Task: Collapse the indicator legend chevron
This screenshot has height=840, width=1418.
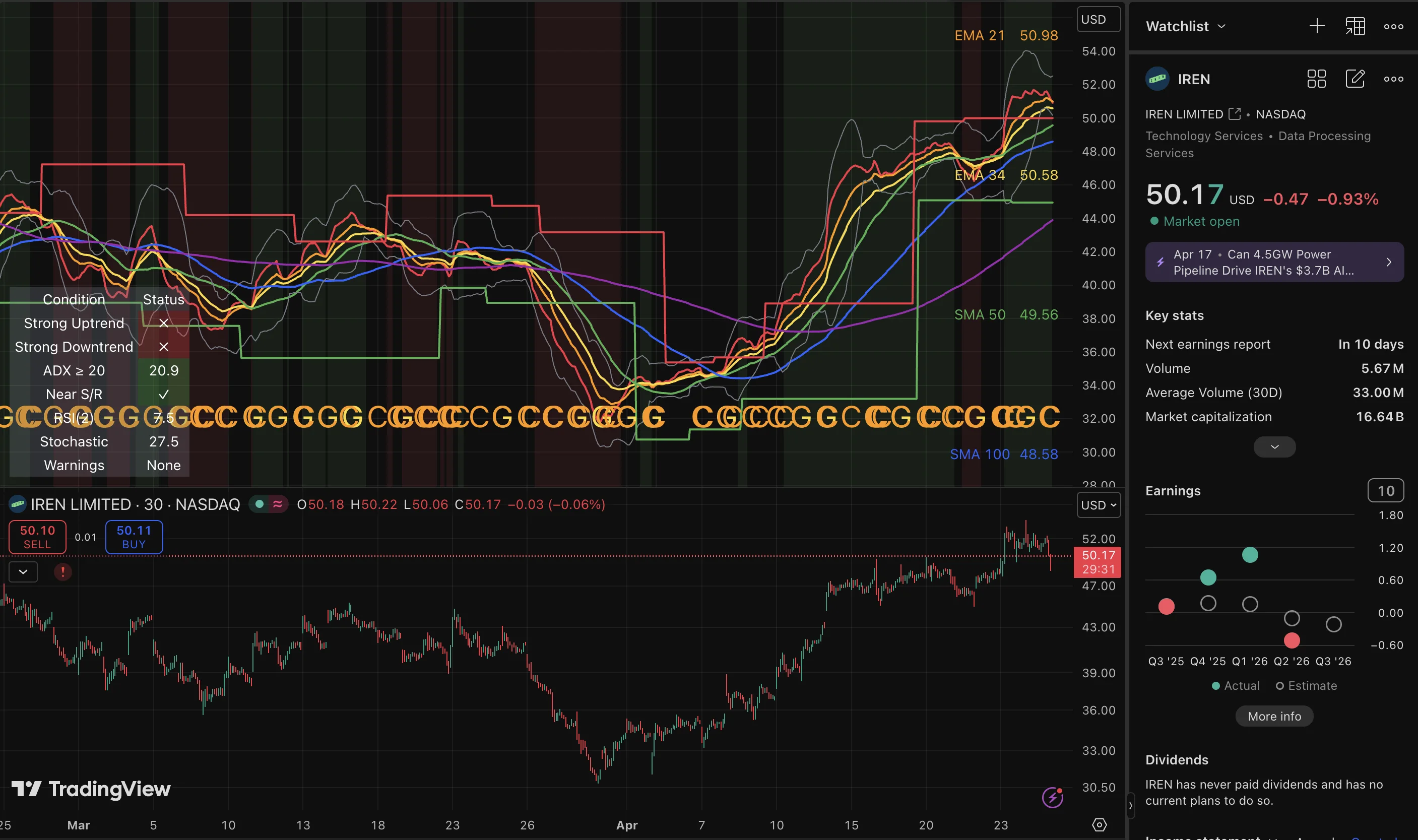Action: pos(23,572)
